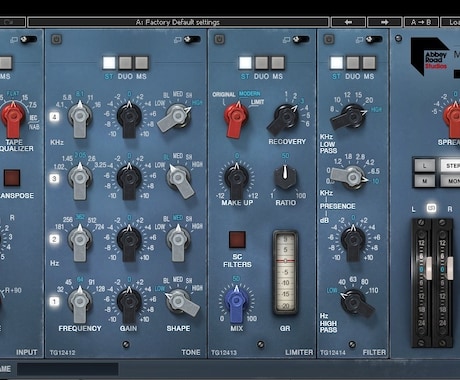The image size is (460, 380).
Task: Select MS mode in FILTER module
Action: [x=369, y=62]
